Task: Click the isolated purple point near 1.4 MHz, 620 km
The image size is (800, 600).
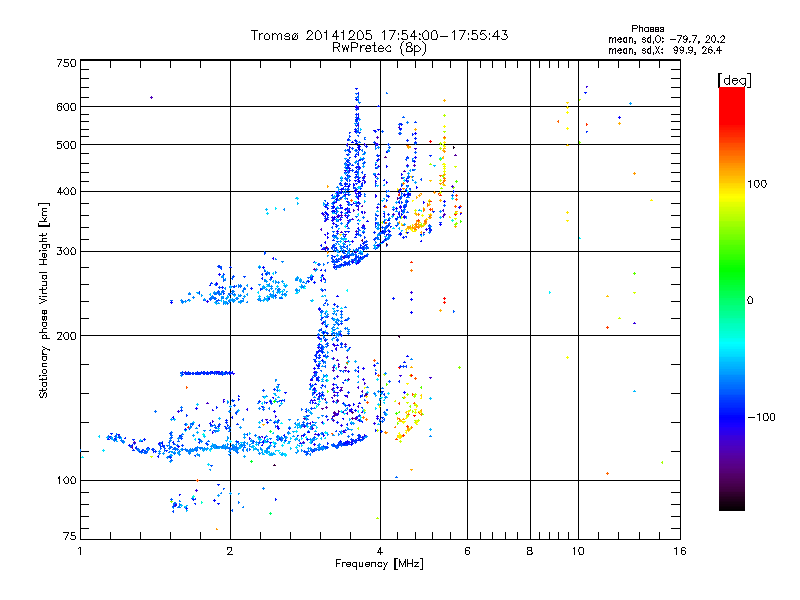Action: pos(151,97)
